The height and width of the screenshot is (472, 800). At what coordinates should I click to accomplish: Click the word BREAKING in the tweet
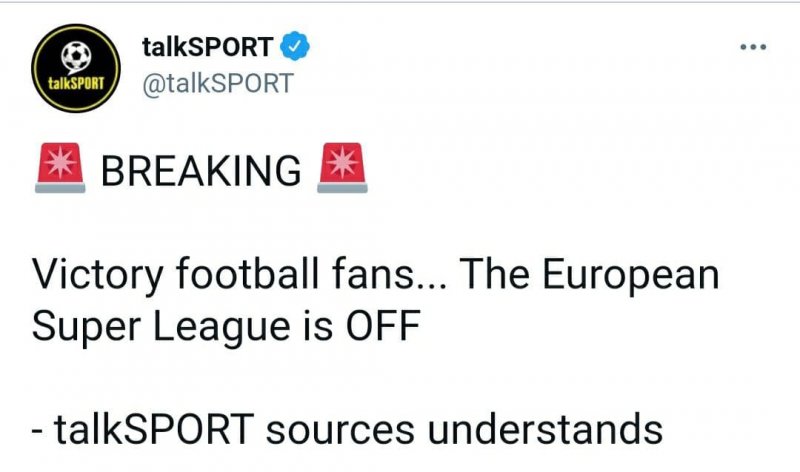tap(201, 172)
